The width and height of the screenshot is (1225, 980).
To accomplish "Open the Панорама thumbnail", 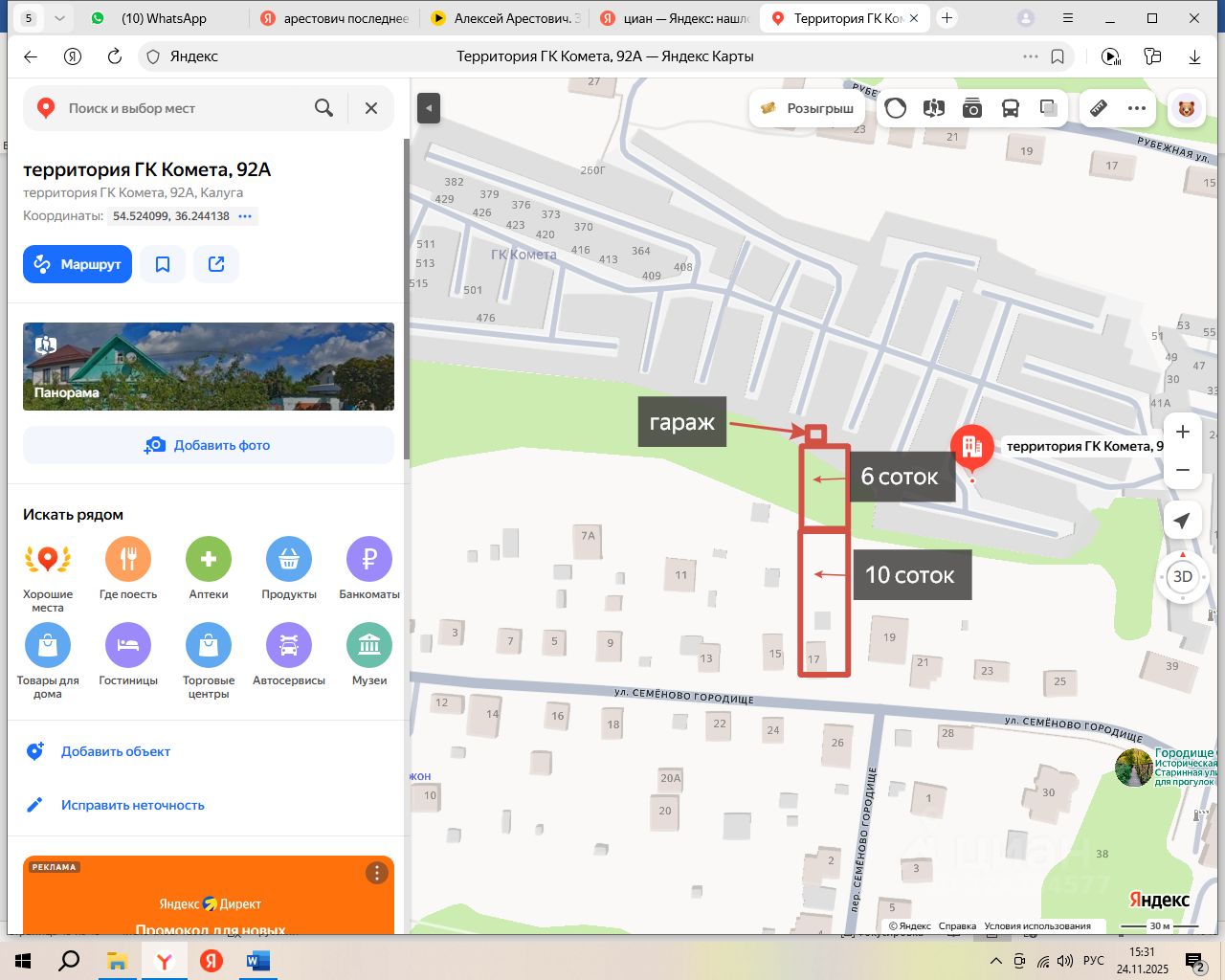I will (x=209, y=367).
